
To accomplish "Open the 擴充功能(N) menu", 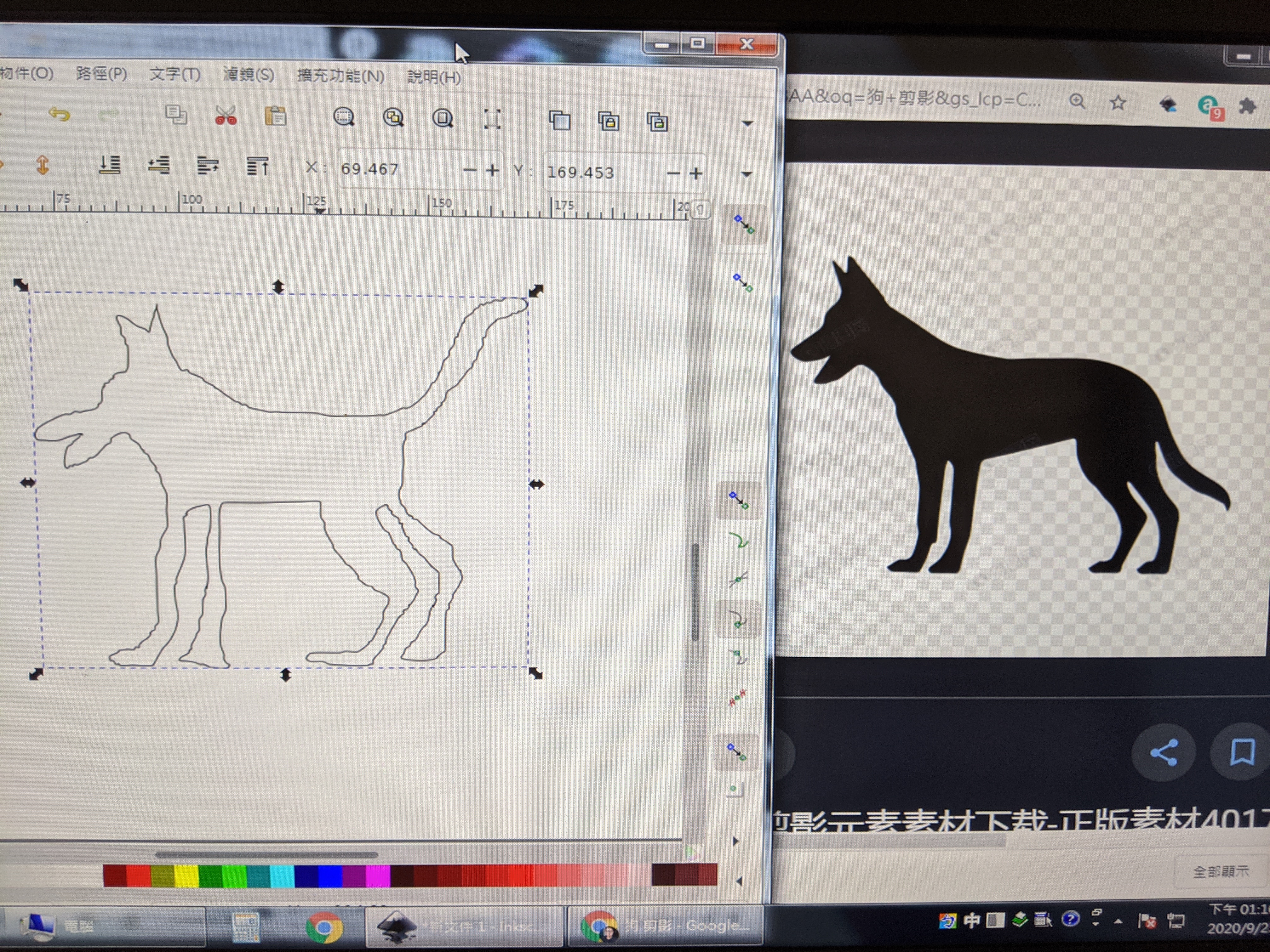I will pyautogui.click(x=340, y=76).
